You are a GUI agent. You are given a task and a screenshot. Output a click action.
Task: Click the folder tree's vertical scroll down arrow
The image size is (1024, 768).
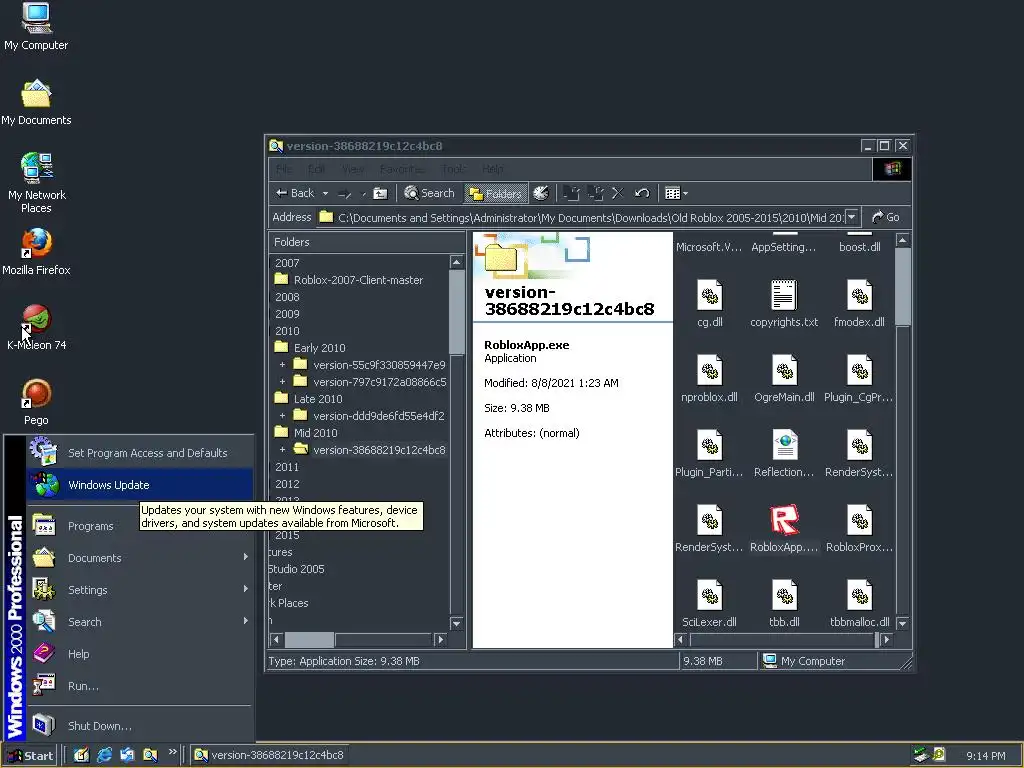coord(456,624)
